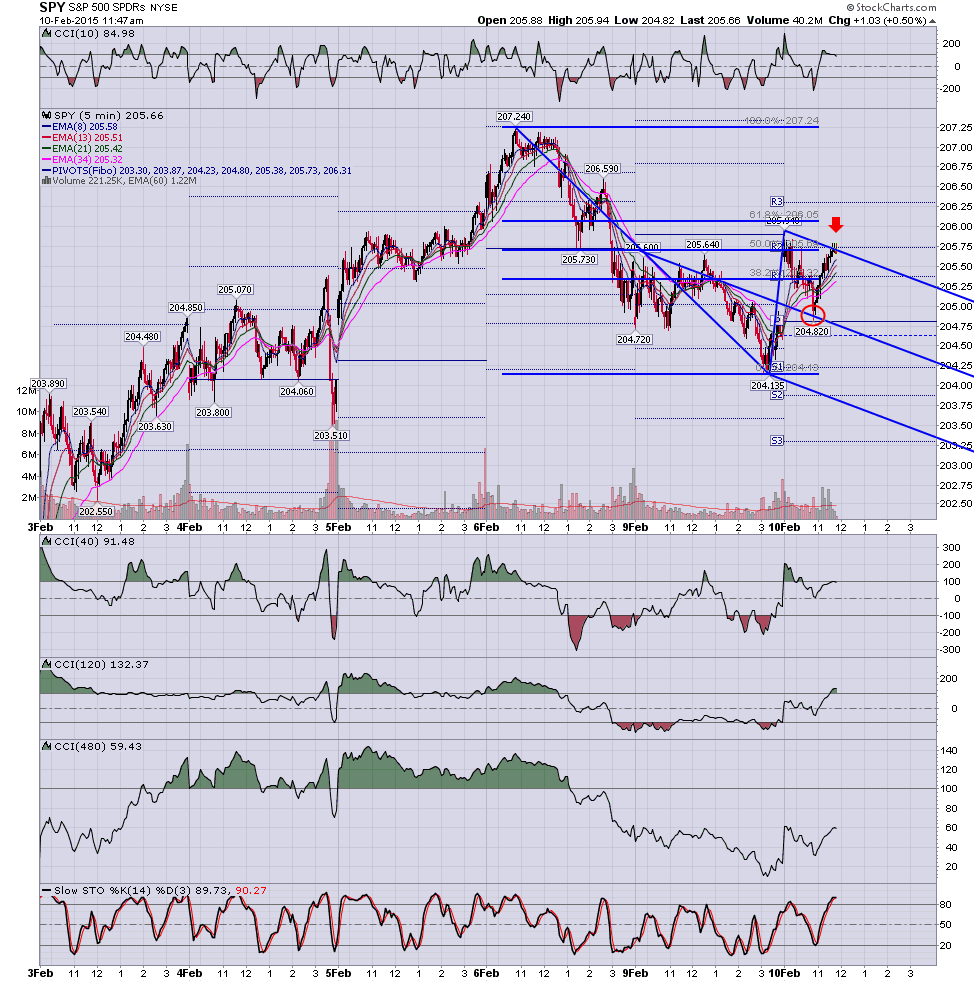Click the CCI(120) 132.37 indicator label
Screen dimensions: 974x987
click(101, 664)
